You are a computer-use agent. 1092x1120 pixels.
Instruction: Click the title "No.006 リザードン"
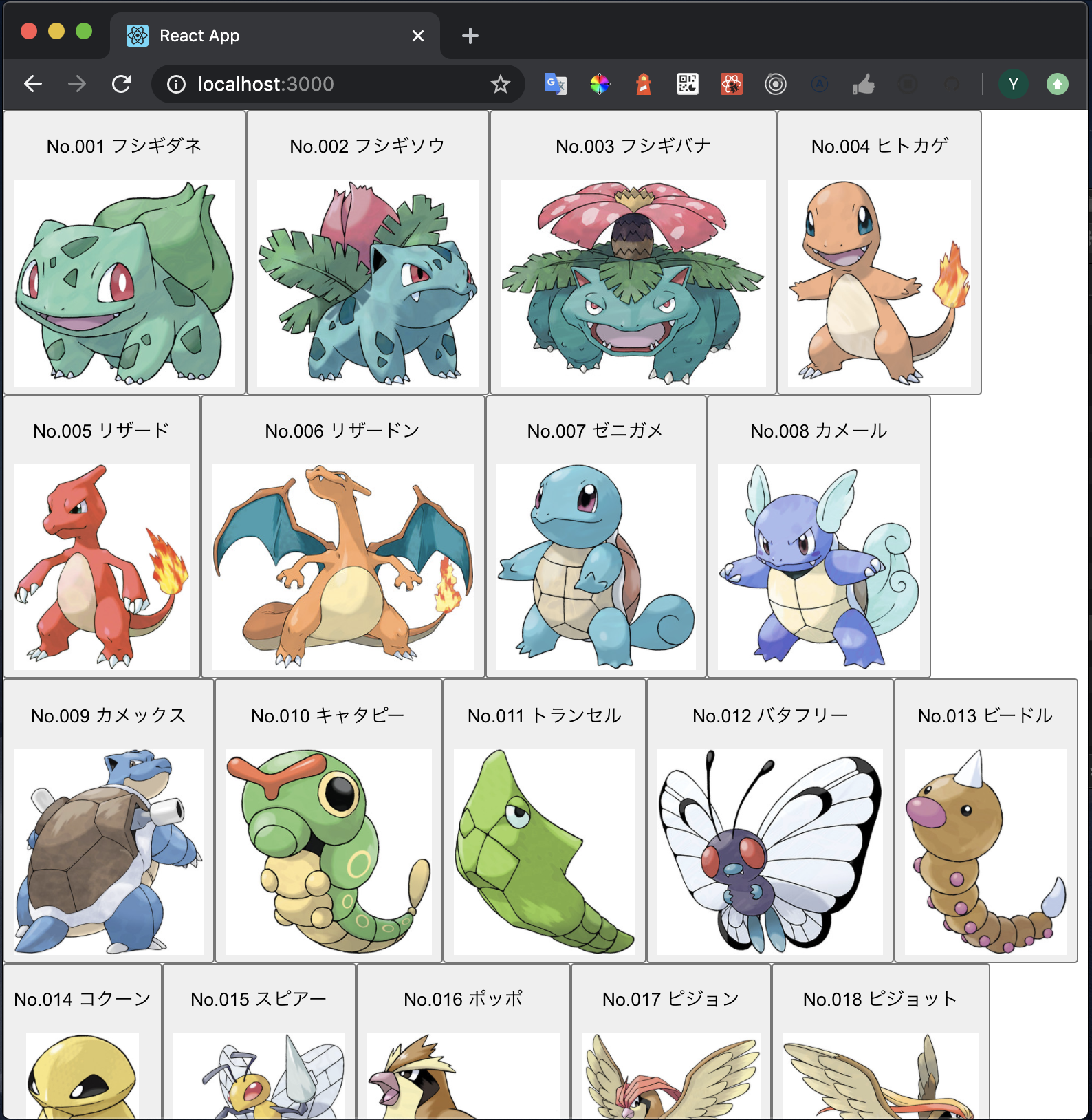(x=343, y=431)
